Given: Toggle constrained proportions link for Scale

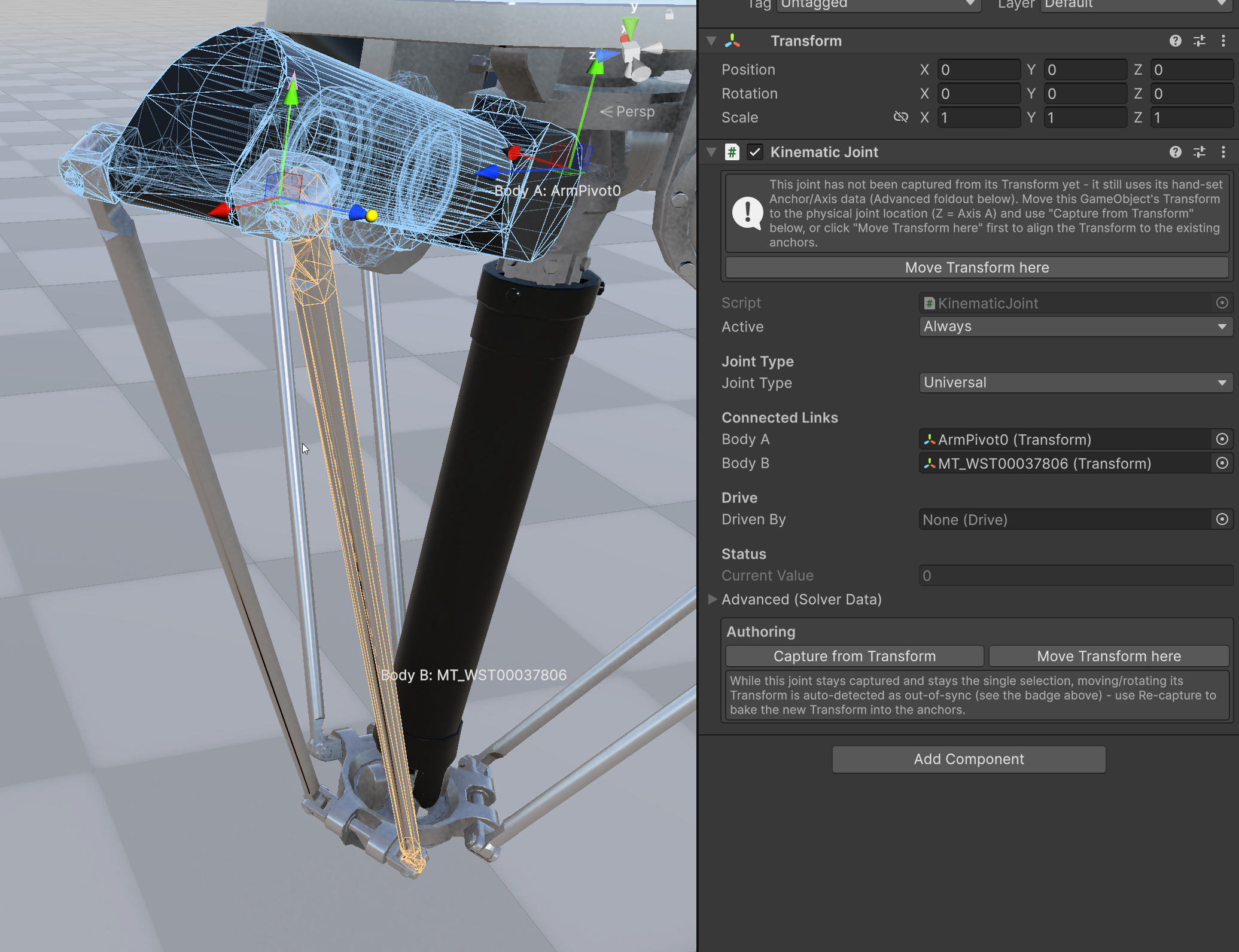Looking at the screenshot, I should [900, 117].
